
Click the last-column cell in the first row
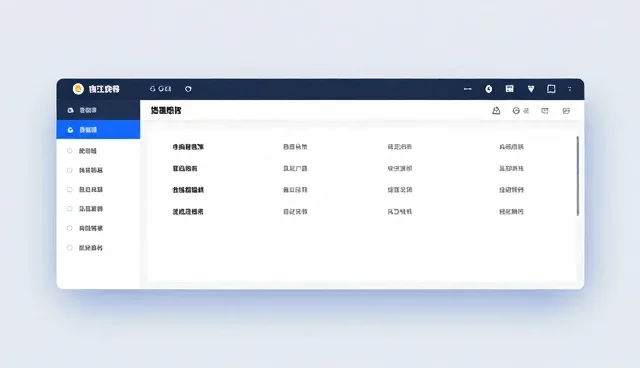511,147
